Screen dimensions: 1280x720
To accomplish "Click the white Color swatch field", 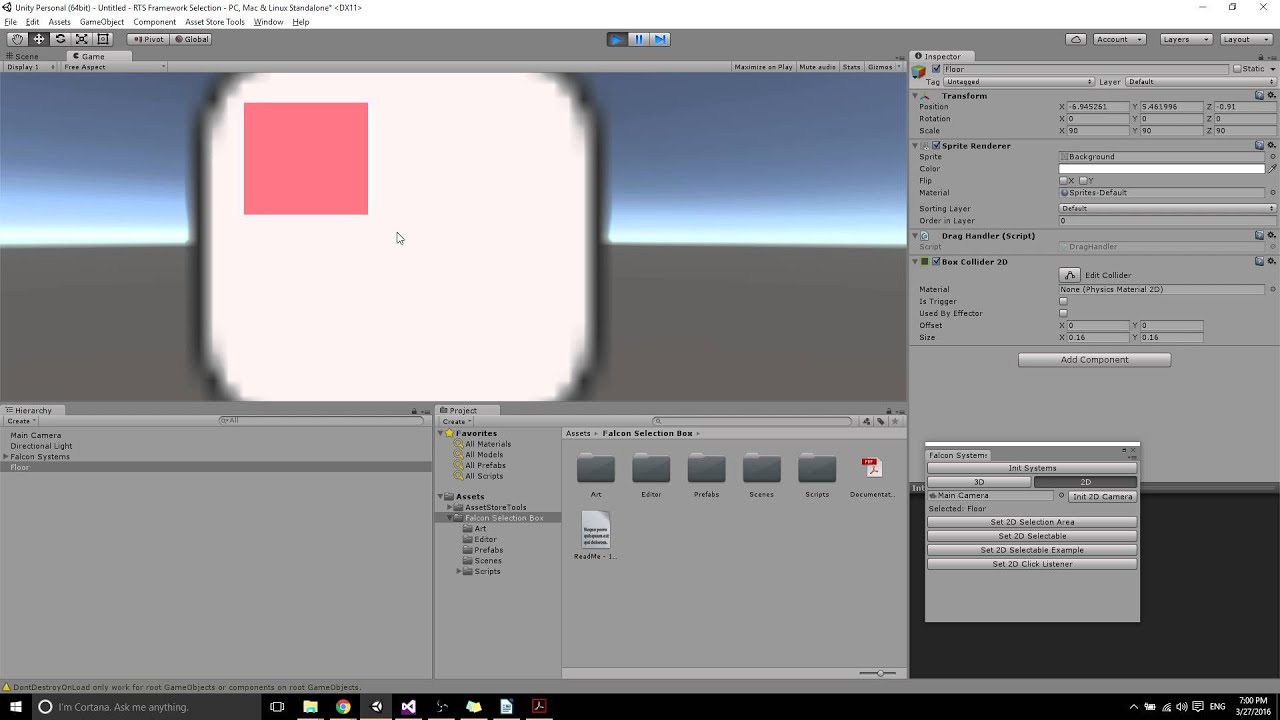I will point(1162,169).
